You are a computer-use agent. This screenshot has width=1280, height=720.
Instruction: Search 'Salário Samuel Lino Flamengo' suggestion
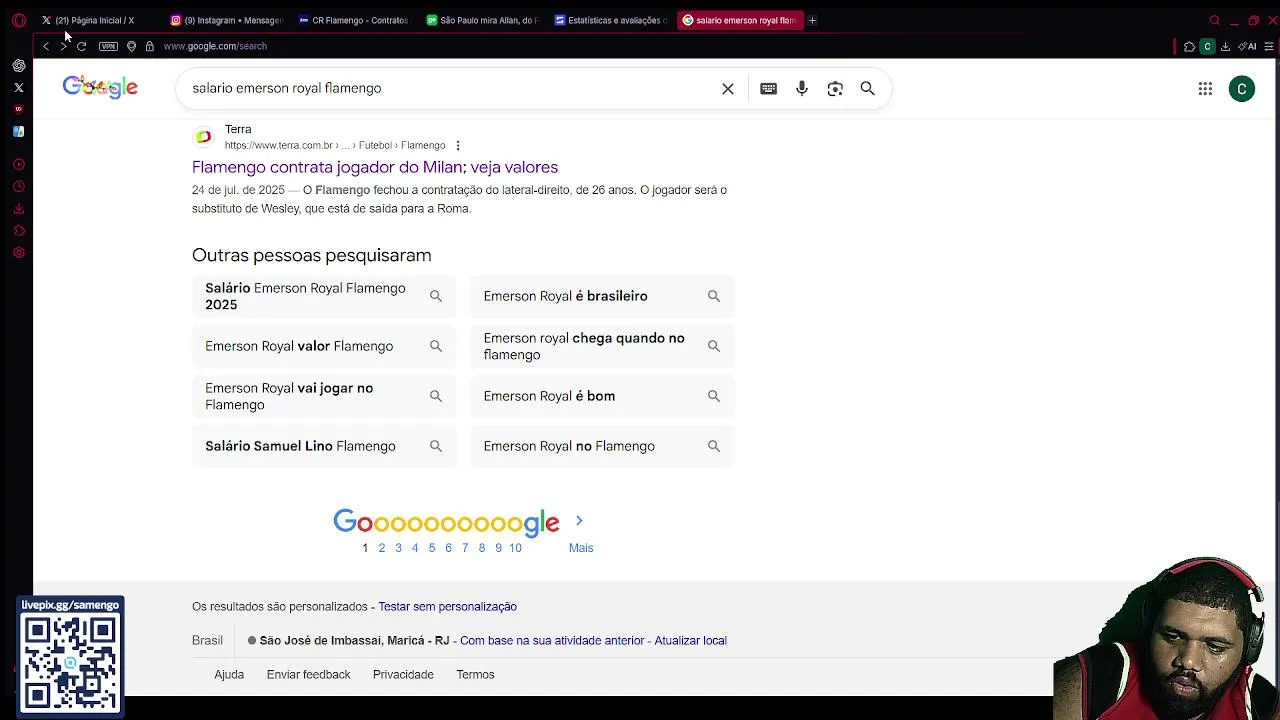coord(324,446)
